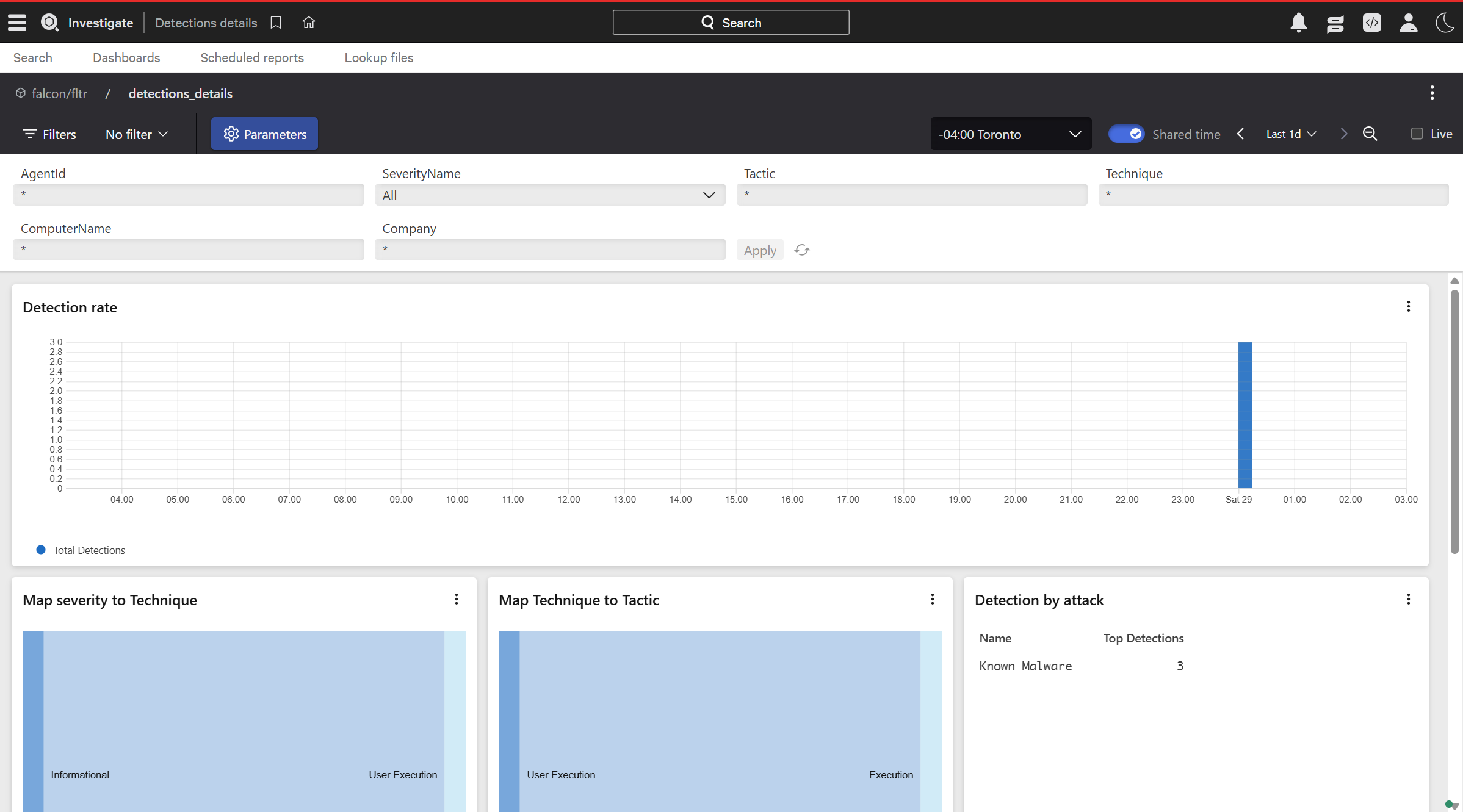Viewport: 1463px width, 812px height.
Task: Open dashboard options kebab menu
Action: point(1432,93)
